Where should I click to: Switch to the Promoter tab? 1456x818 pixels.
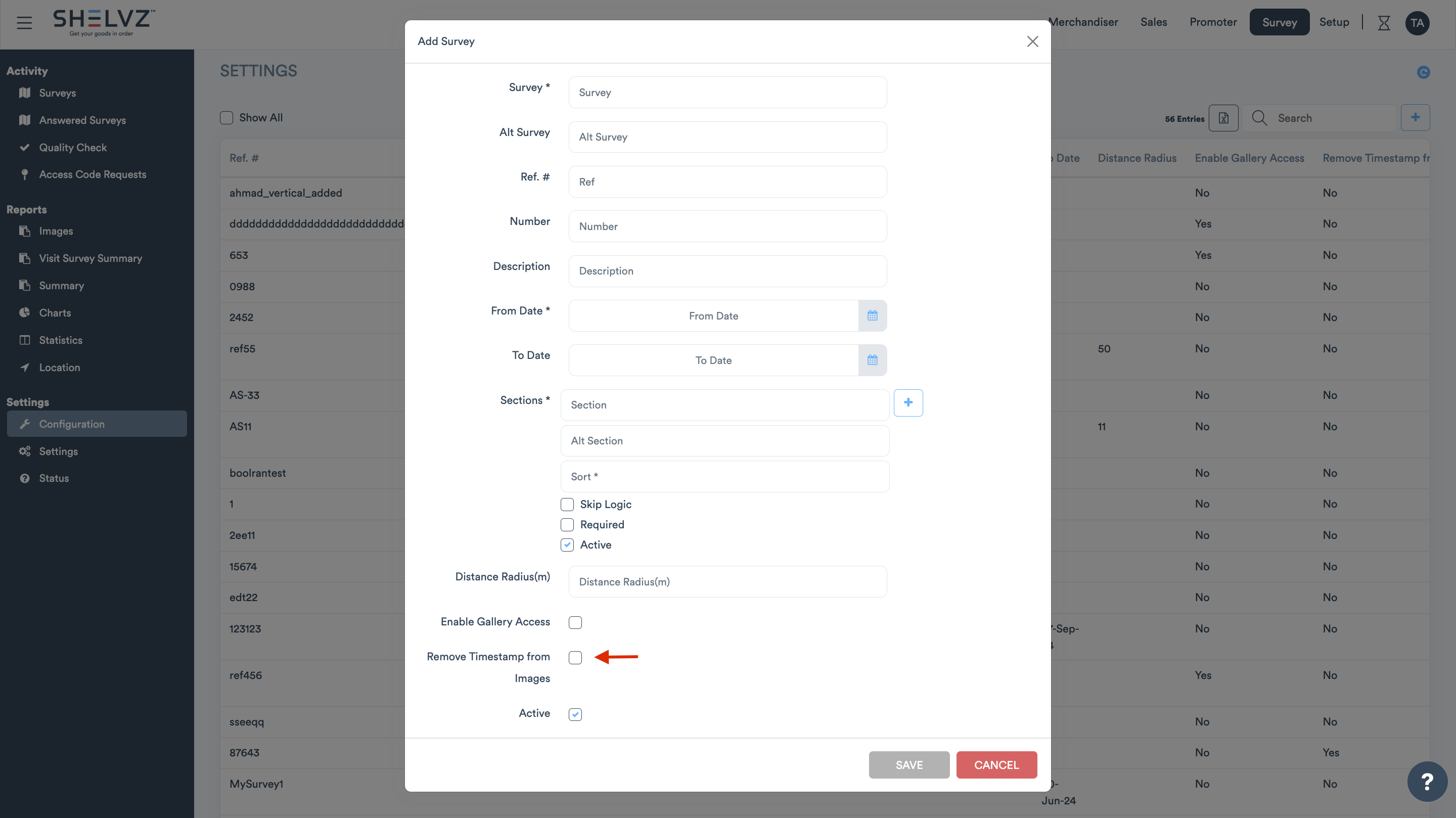pos(1213,22)
